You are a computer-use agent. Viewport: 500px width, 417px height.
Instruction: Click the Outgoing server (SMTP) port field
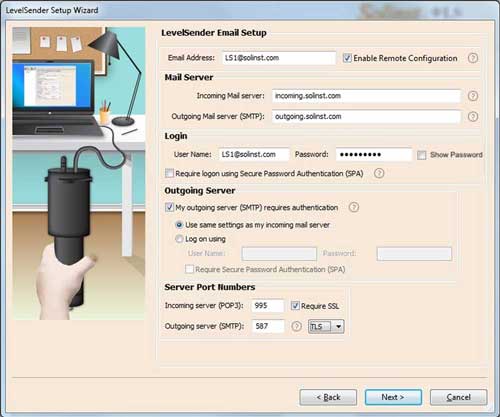point(268,326)
